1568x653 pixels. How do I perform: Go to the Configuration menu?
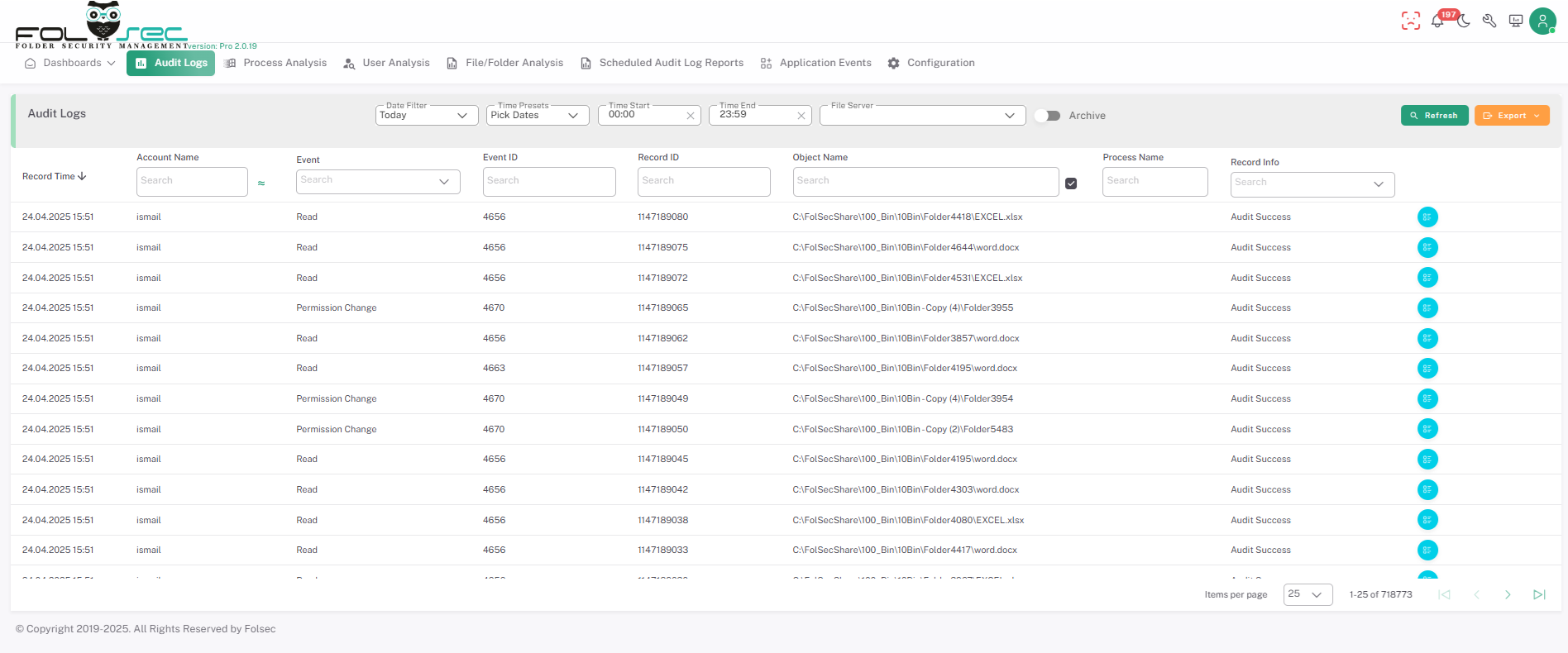coord(931,63)
